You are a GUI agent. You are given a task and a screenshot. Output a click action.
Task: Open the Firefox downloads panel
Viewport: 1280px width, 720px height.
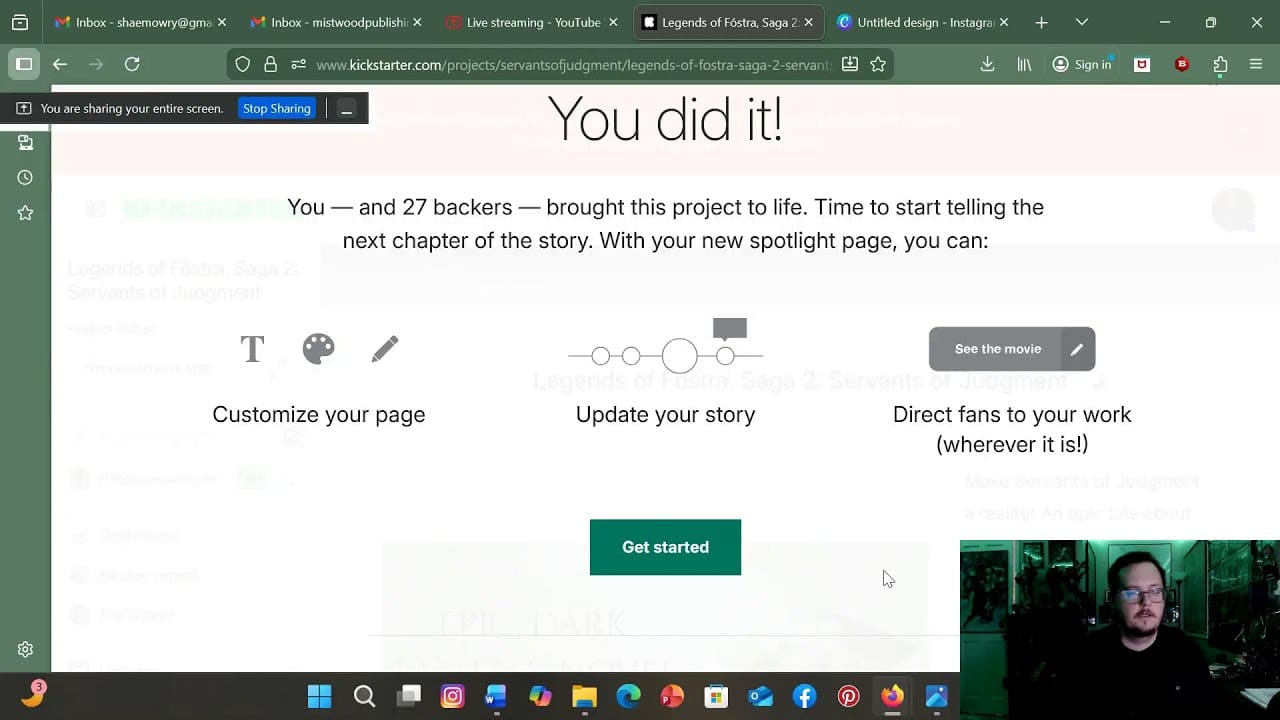tap(987, 64)
